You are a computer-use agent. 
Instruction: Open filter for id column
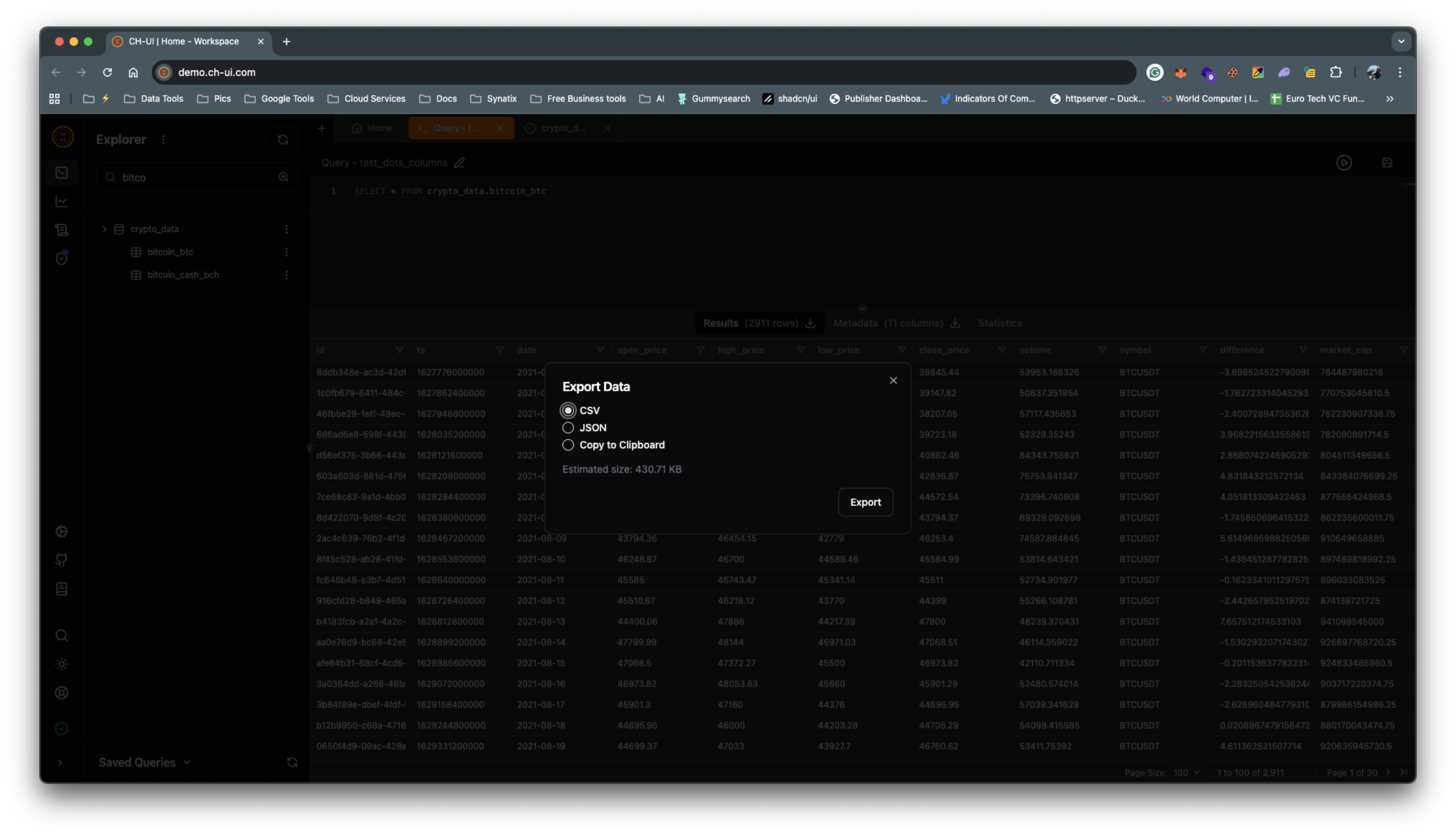[399, 350]
